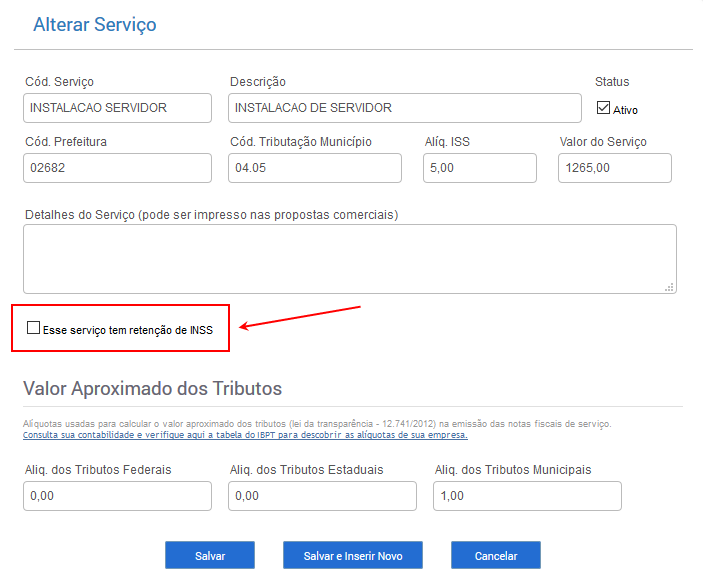Image resolution: width=708 pixels, height=588 pixels.
Task: Cancel editing with the Cancelar button
Action: pyautogui.click(x=496, y=555)
